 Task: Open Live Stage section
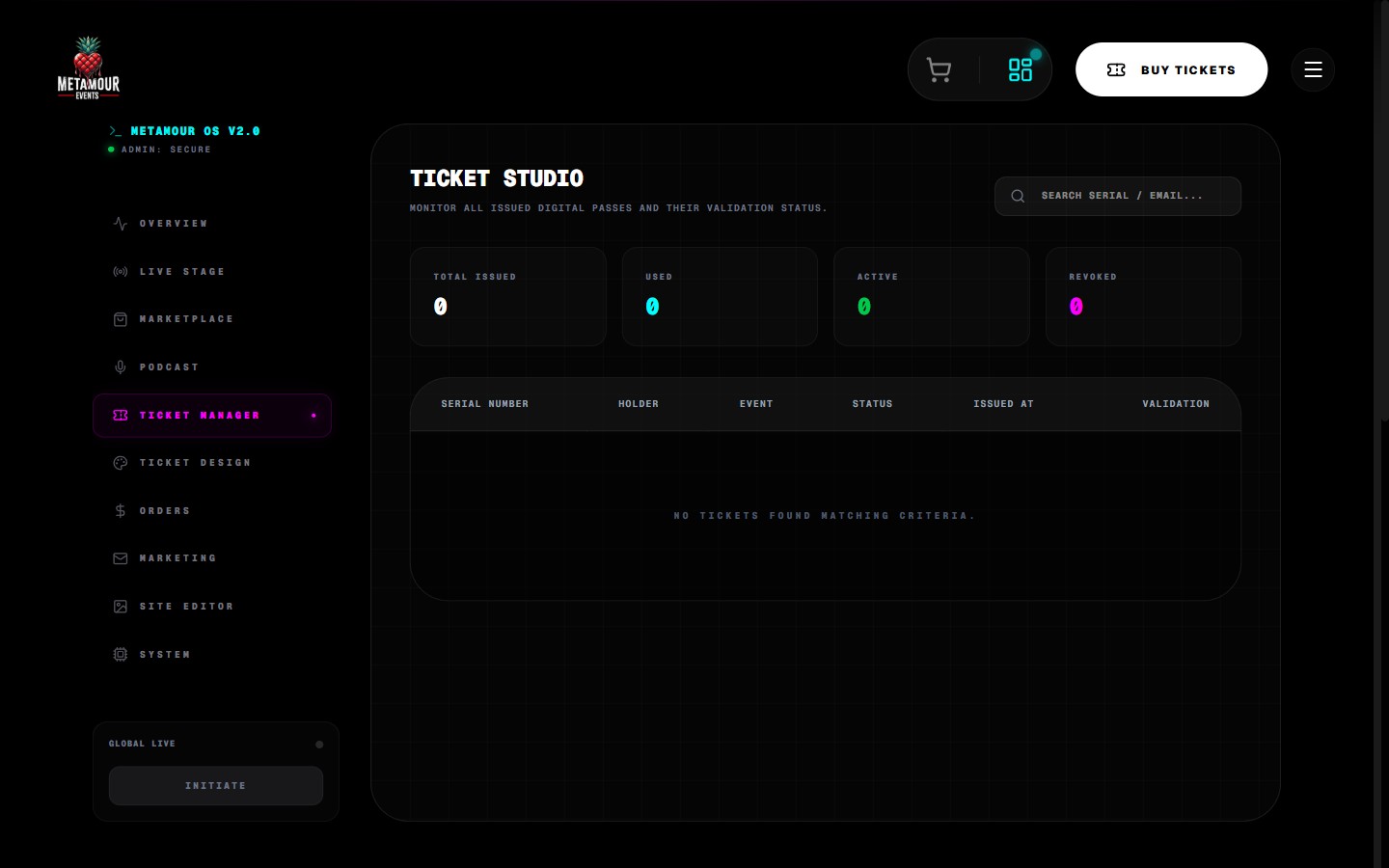pyautogui.click(x=212, y=272)
